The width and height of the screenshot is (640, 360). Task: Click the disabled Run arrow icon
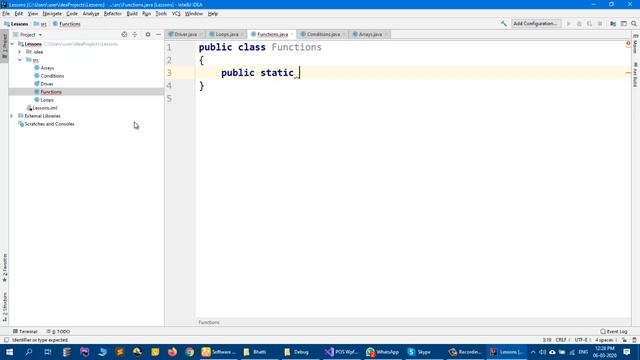[x=569, y=24]
